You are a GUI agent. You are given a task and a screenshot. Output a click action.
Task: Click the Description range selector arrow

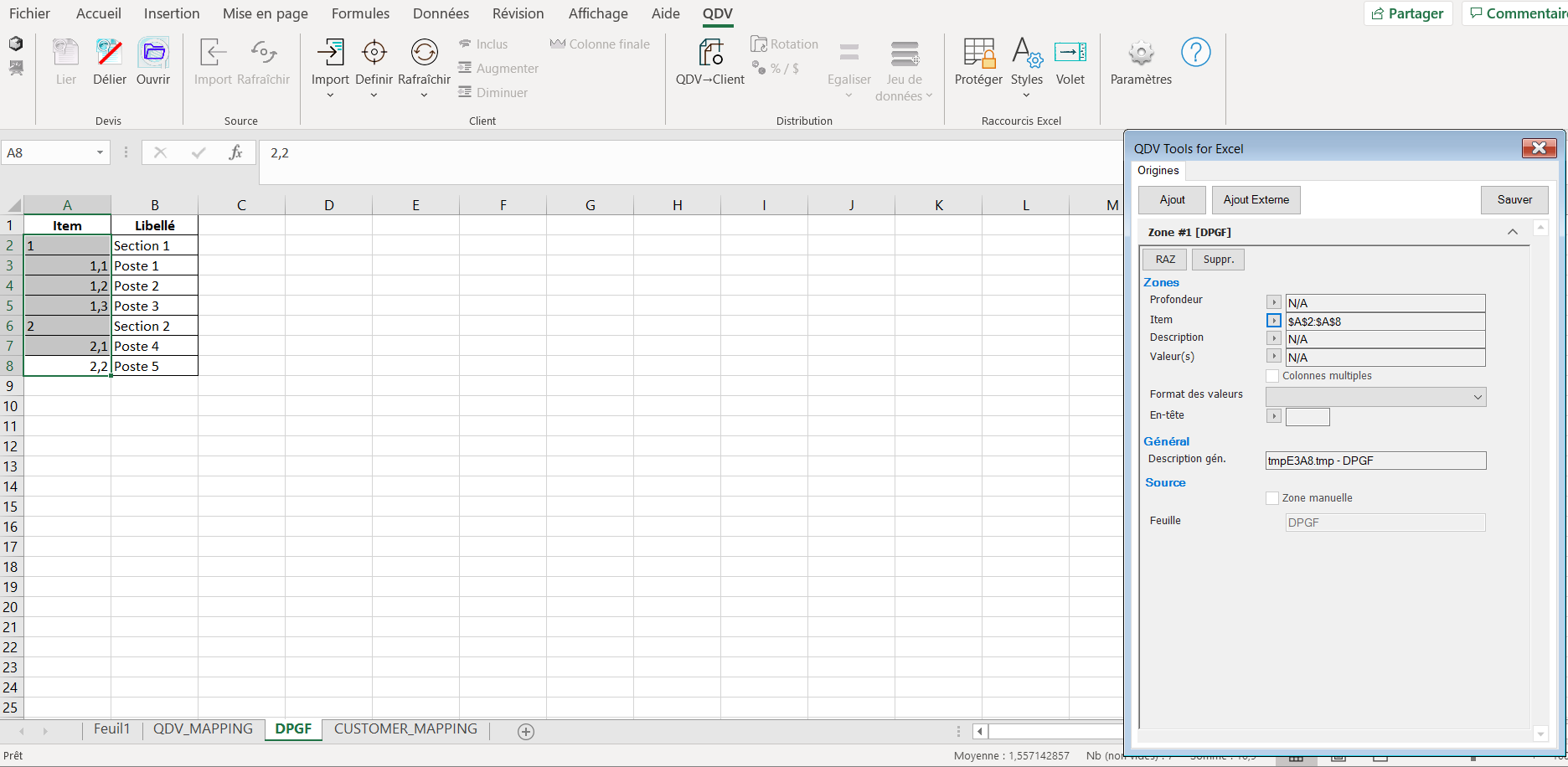[x=1274, y=338]
